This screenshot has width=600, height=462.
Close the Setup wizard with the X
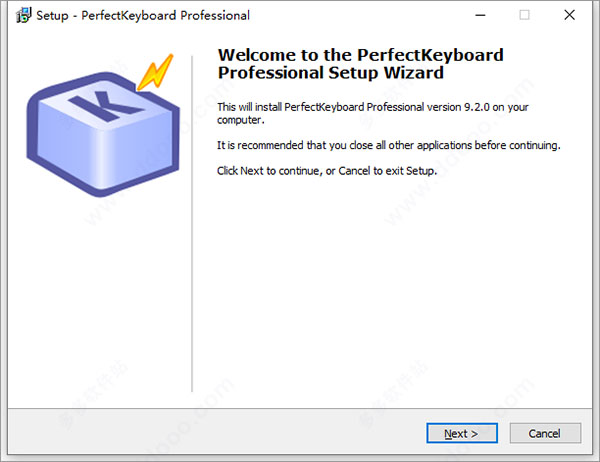click(569, 15)
